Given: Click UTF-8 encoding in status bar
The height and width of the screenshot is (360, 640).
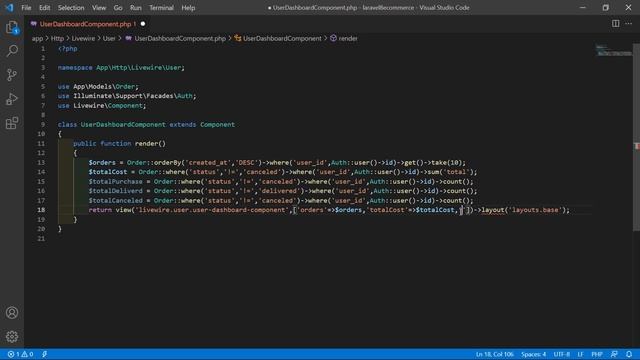Looking at the screenshot, I should click(562, 354).
